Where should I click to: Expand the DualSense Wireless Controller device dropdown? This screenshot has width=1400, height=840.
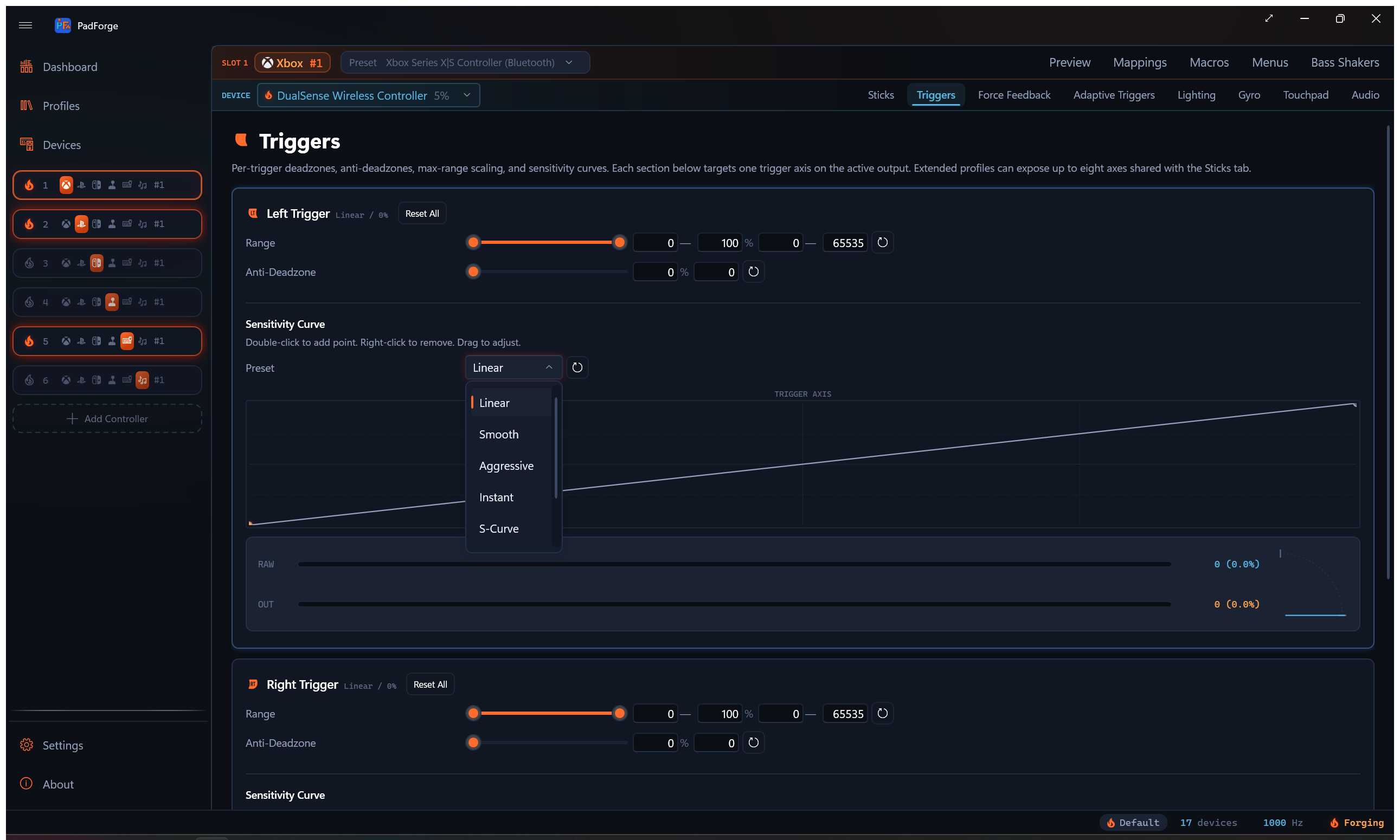369,96
